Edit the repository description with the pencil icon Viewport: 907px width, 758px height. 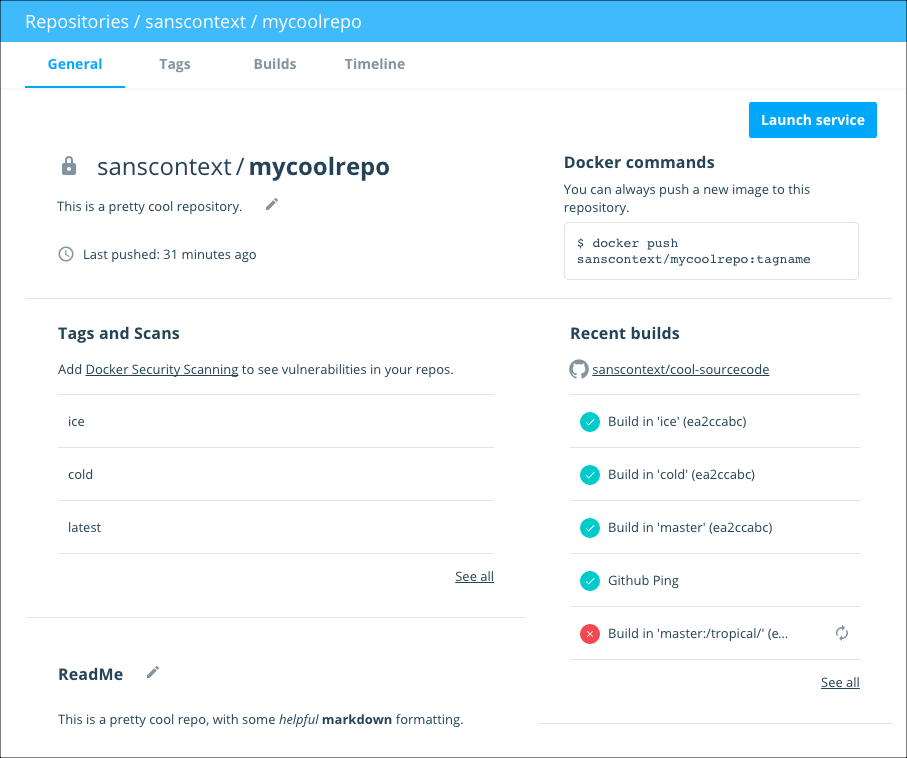click(x=270, y=203)
